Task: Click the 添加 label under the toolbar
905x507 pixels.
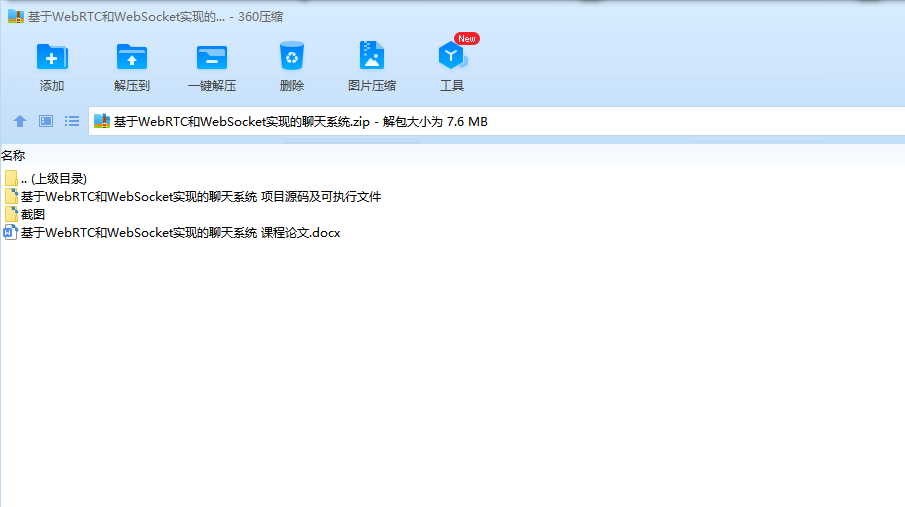Action: click(x=52, y=86)
